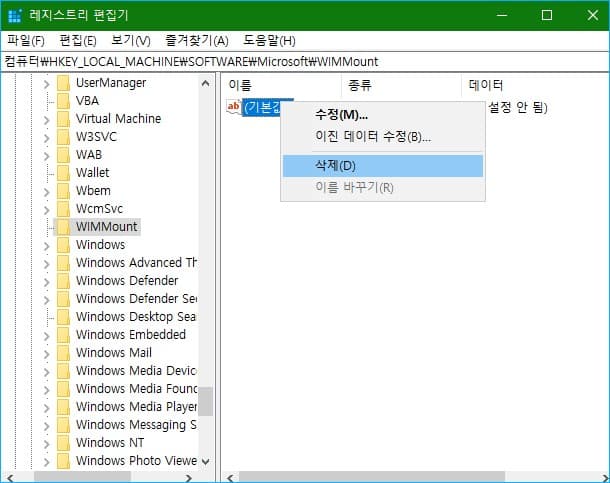Open the 편집(E) menu

pyautogui.click(x=78, y=40)
